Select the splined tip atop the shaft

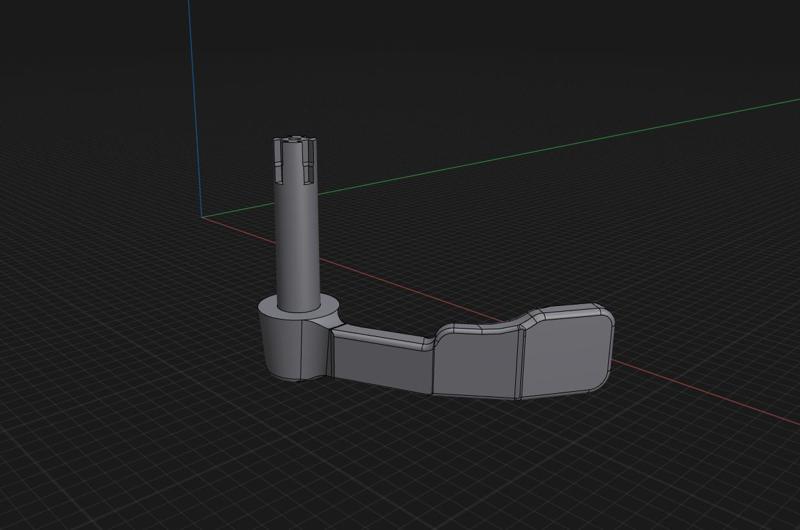pyautogui.click(x=296, y=160)
